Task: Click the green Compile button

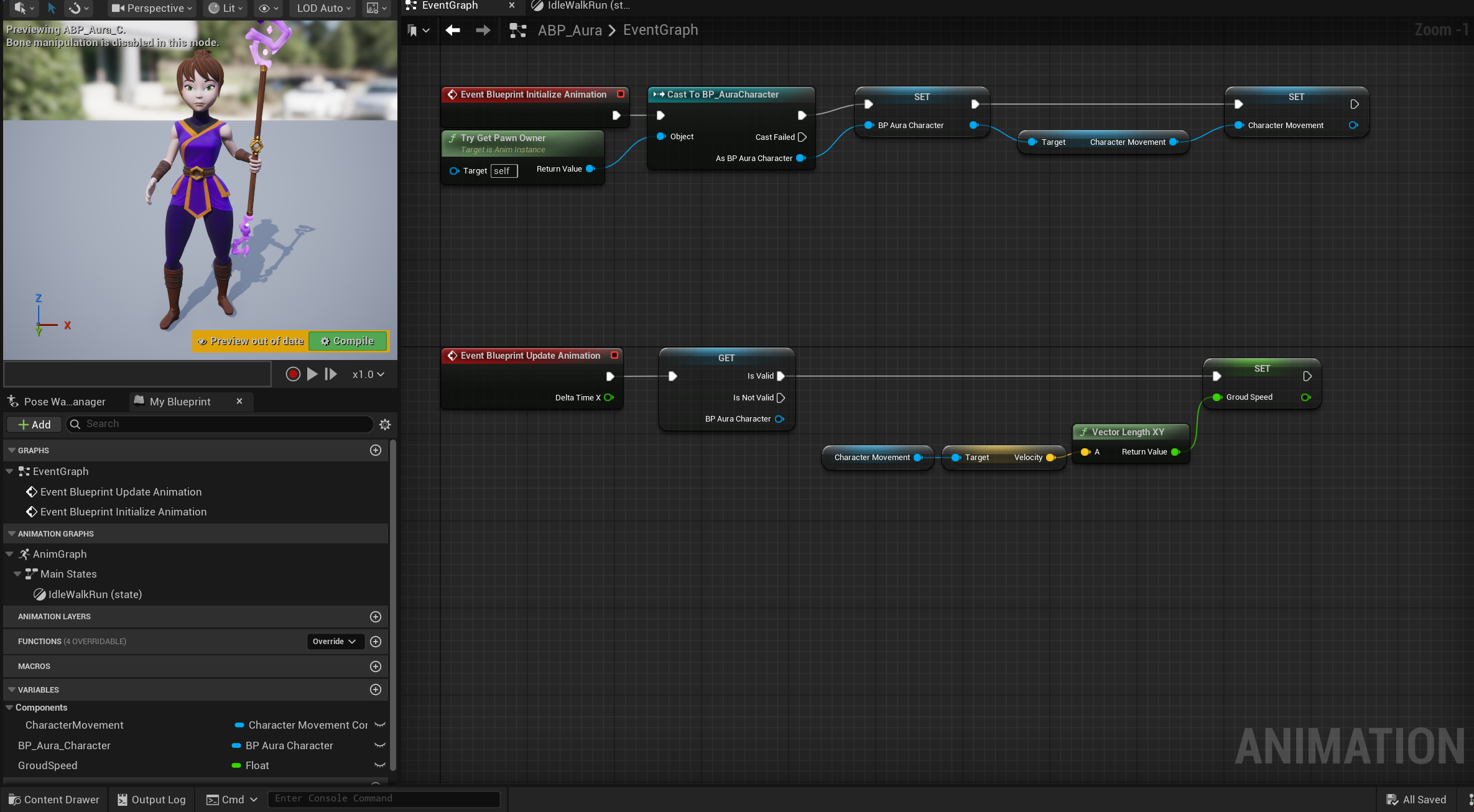Action: pos(348,341)
